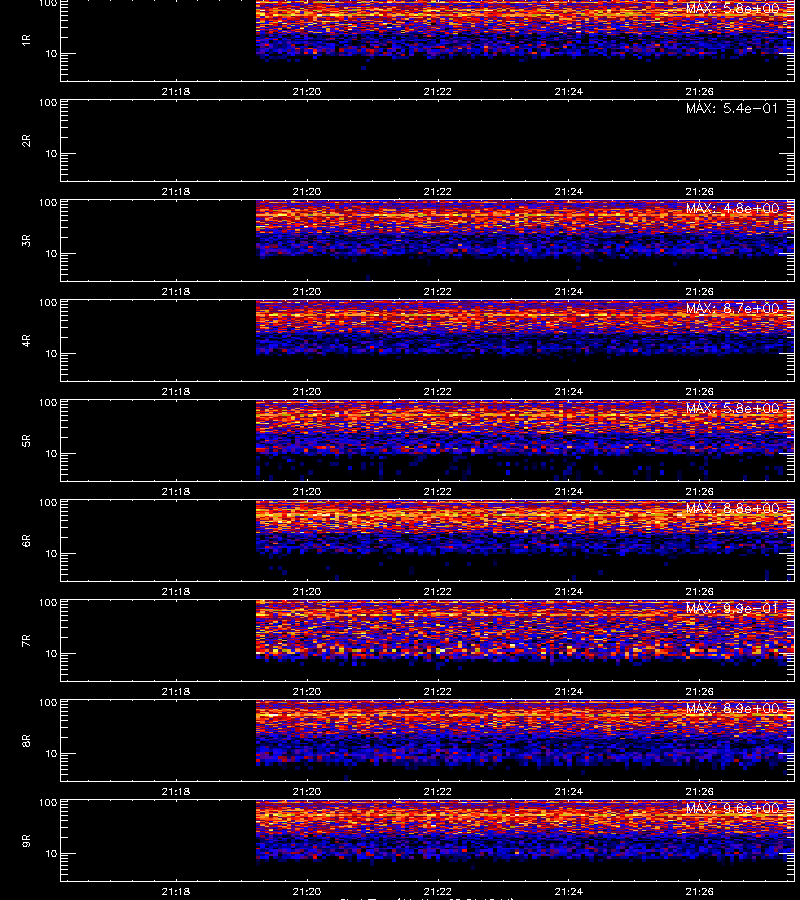Click the 21:22 tick label below 3R panel

click(438, 291)
